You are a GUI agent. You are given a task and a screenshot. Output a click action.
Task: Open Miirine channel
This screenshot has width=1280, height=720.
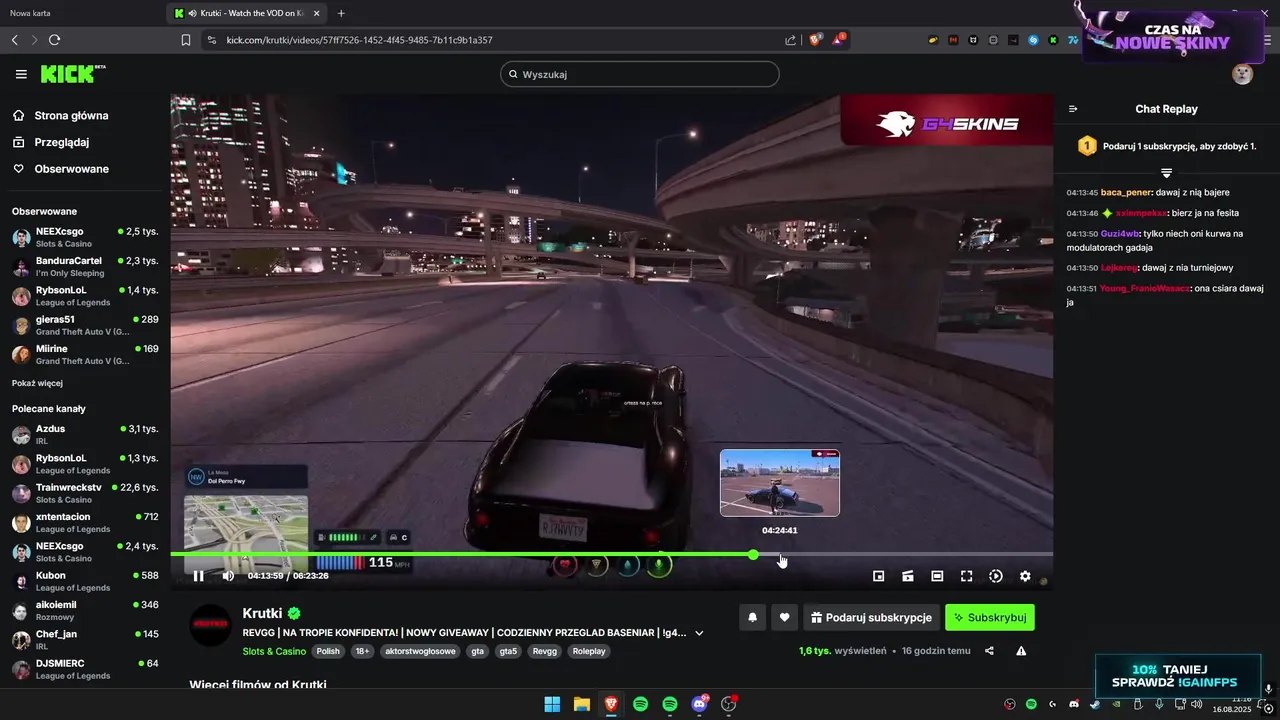pos(85,354)
